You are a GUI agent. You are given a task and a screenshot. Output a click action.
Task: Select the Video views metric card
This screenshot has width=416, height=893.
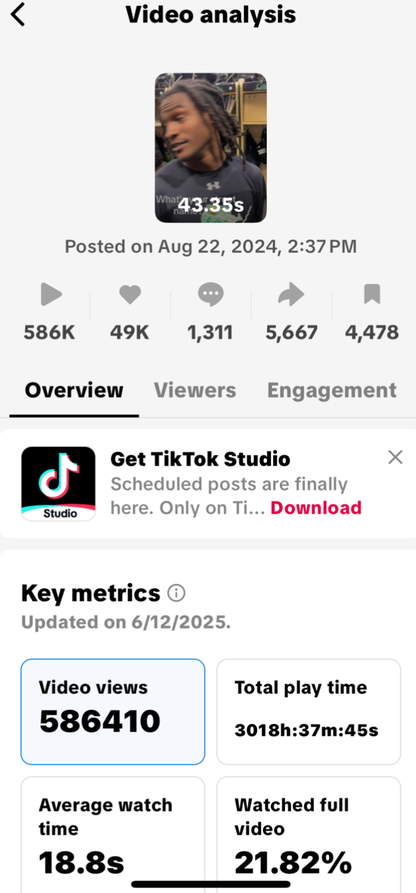(x=113, y=712)
